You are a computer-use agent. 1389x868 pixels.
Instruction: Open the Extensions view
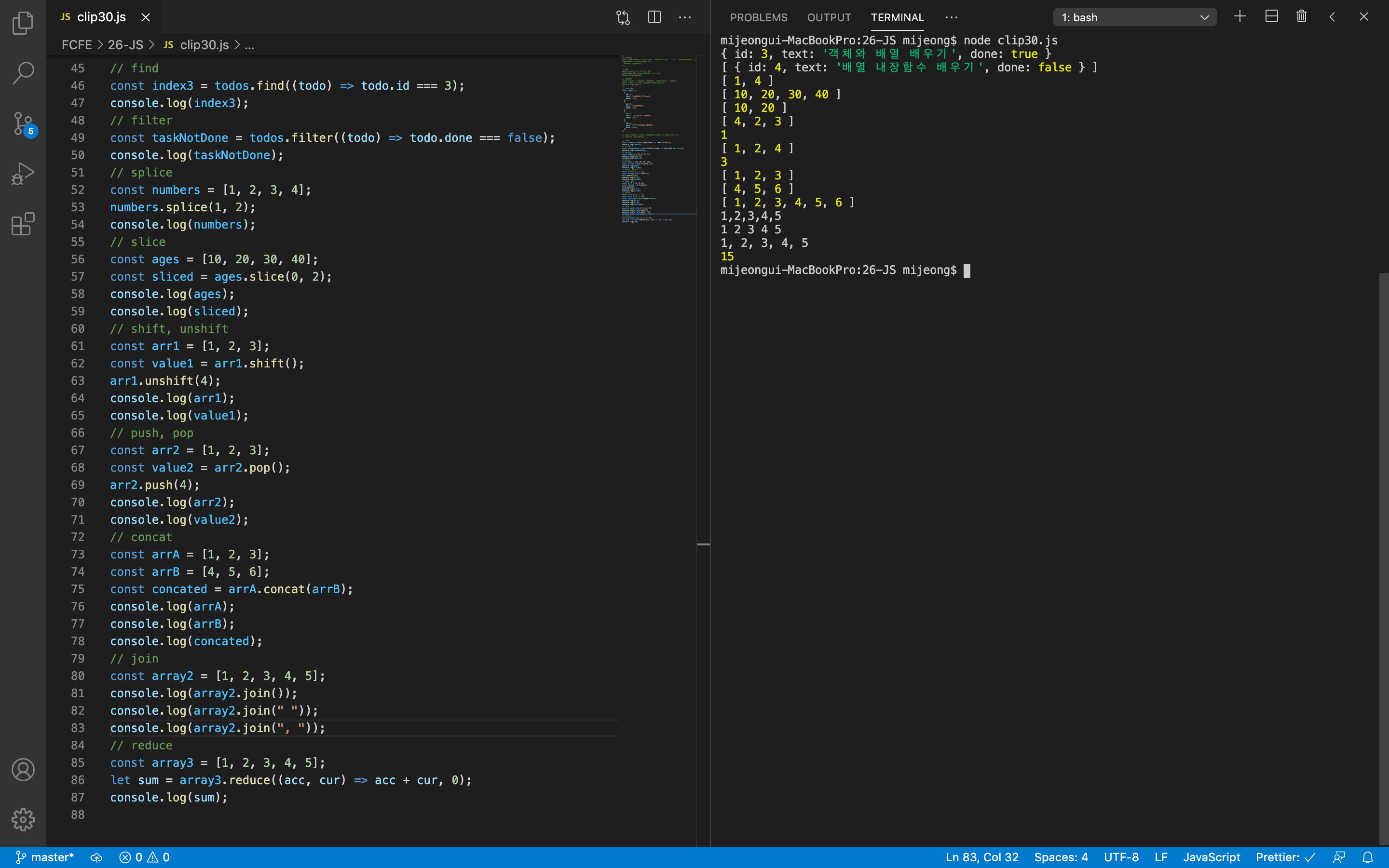pyautogui.click(x=23, y=223)
